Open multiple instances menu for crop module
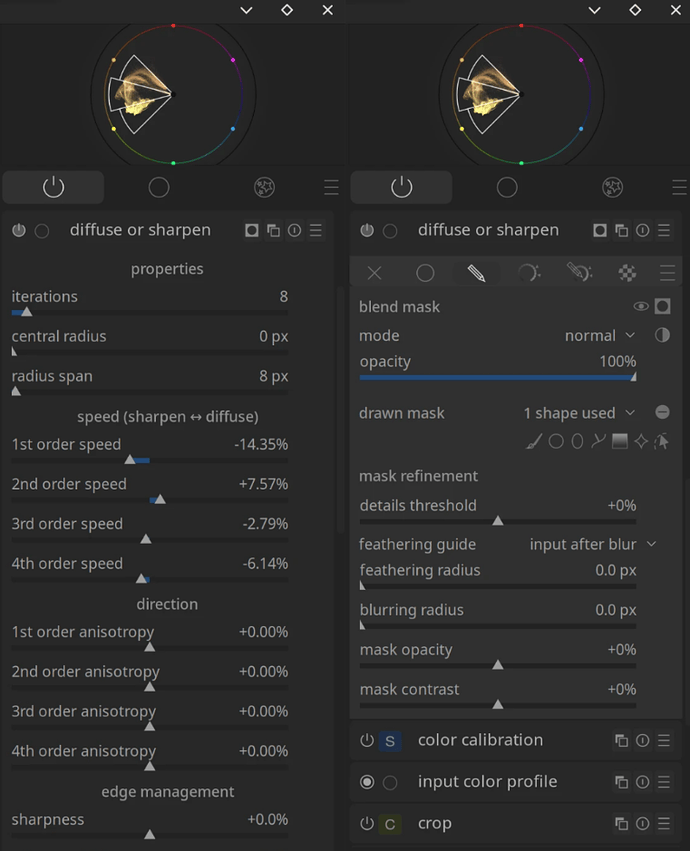Viewport: 690px width, 851px height. (621, 824)
